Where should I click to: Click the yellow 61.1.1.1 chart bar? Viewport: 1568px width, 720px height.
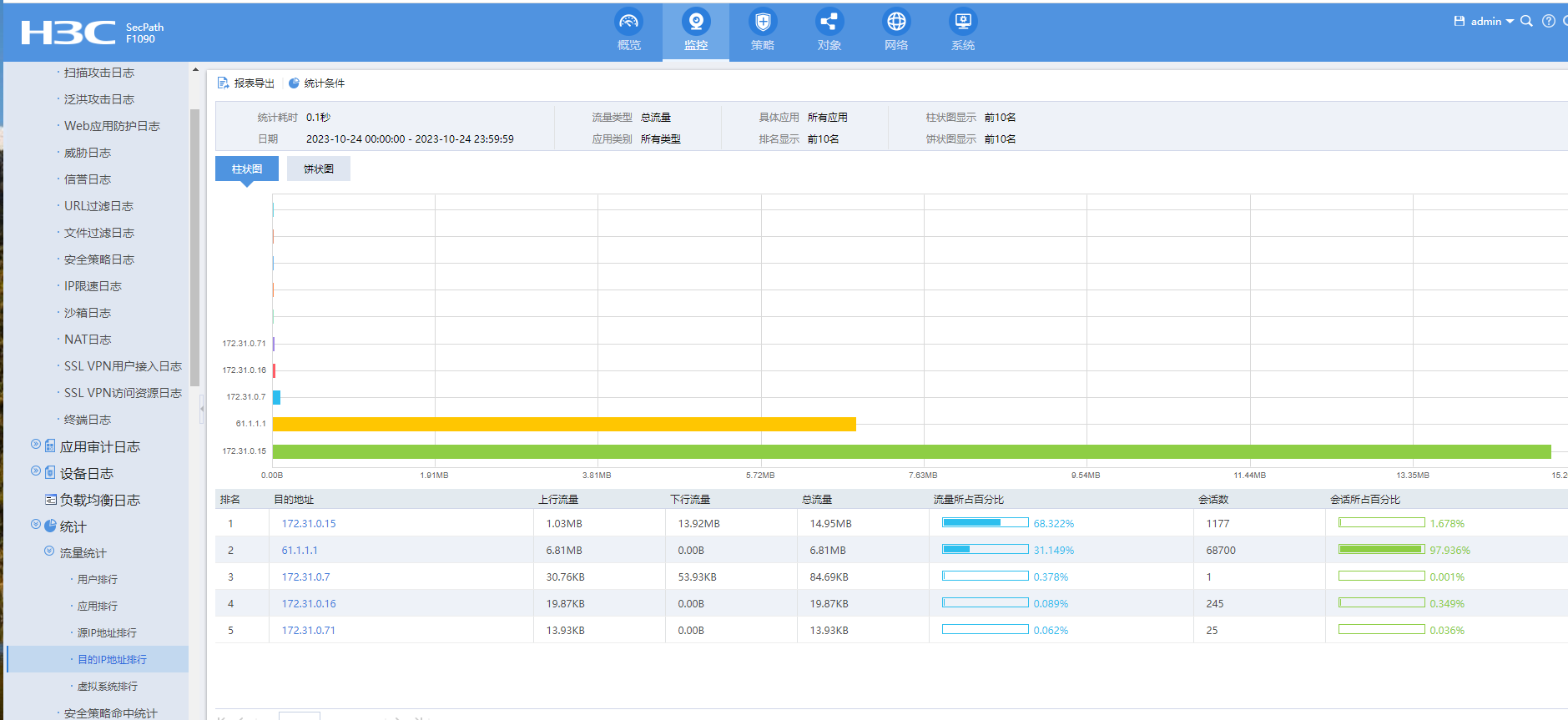point(564,425)
